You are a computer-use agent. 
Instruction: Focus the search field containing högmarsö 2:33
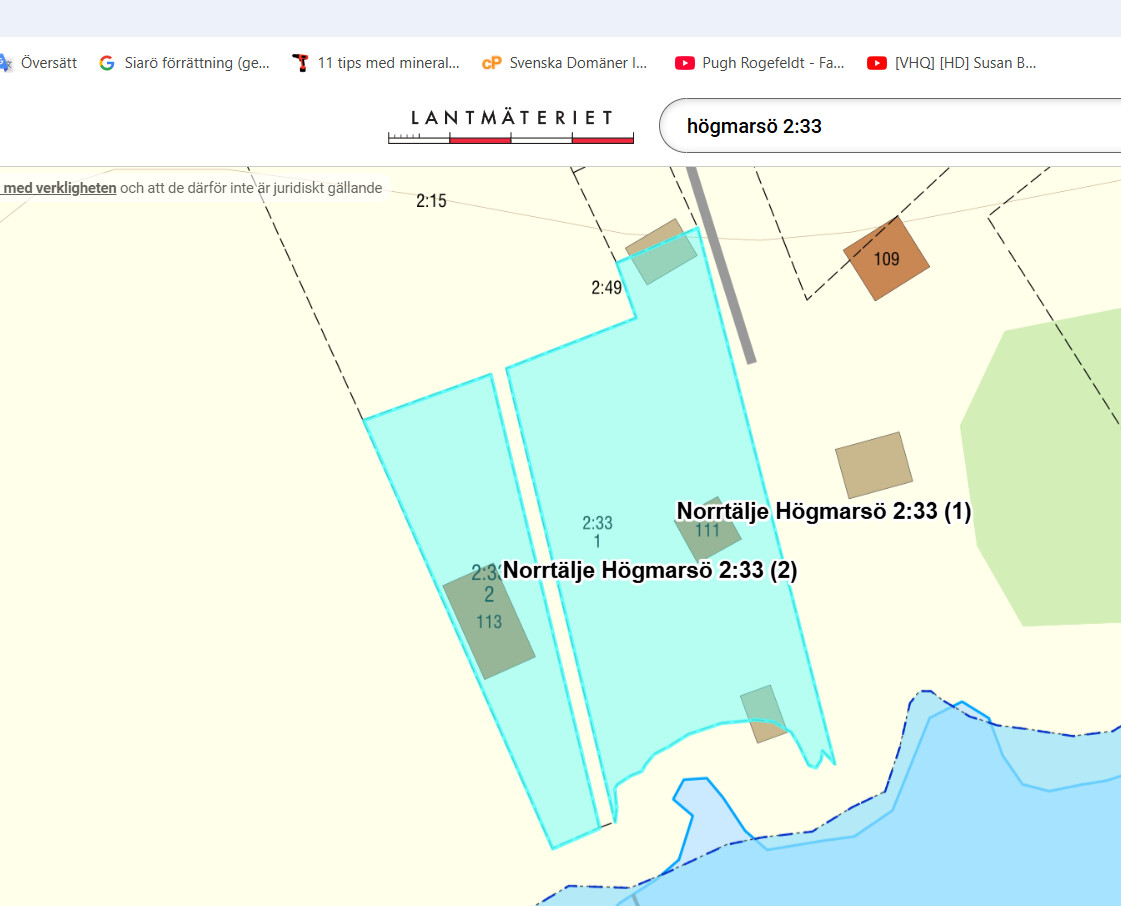[x=880, y=126]
